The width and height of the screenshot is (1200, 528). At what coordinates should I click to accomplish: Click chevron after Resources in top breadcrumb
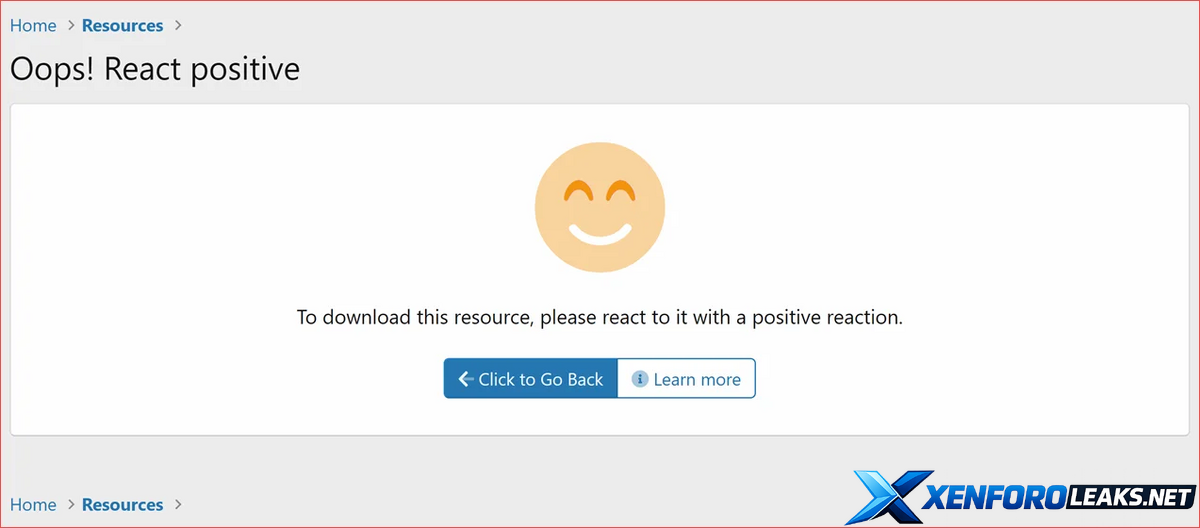(x=178, y=26)
